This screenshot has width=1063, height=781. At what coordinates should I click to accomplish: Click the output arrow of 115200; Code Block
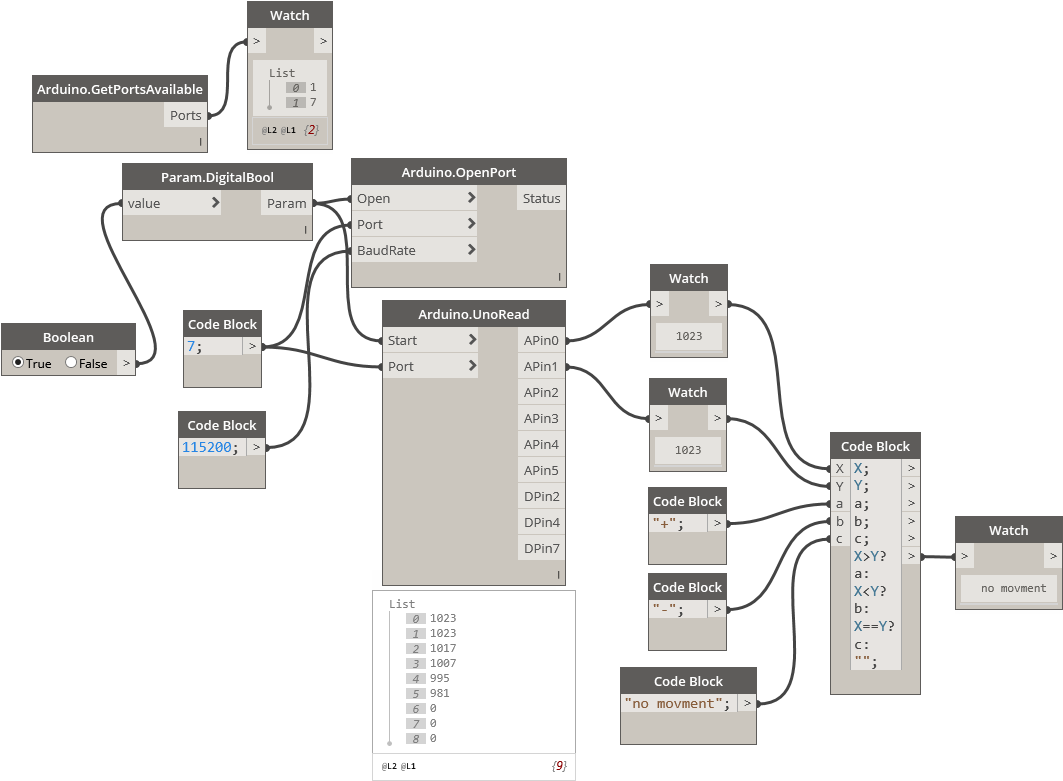(x=256, y=447)
